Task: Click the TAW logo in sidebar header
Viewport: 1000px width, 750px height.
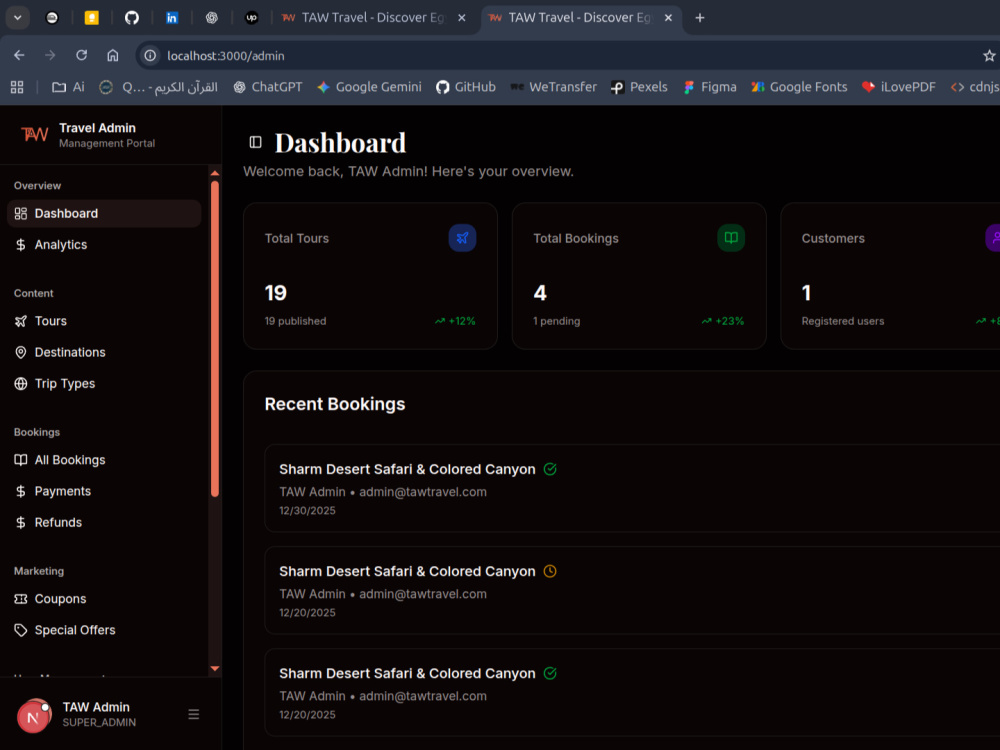Action: pos(34,135)
